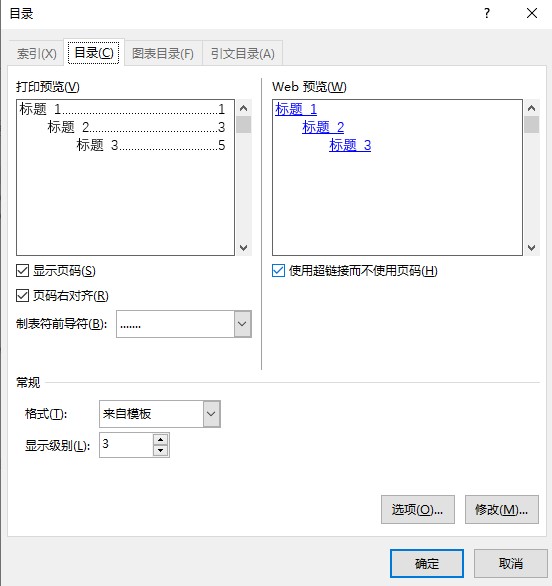Click the print preview scroll down arrow
552x586 pixels.
[244, 247]
